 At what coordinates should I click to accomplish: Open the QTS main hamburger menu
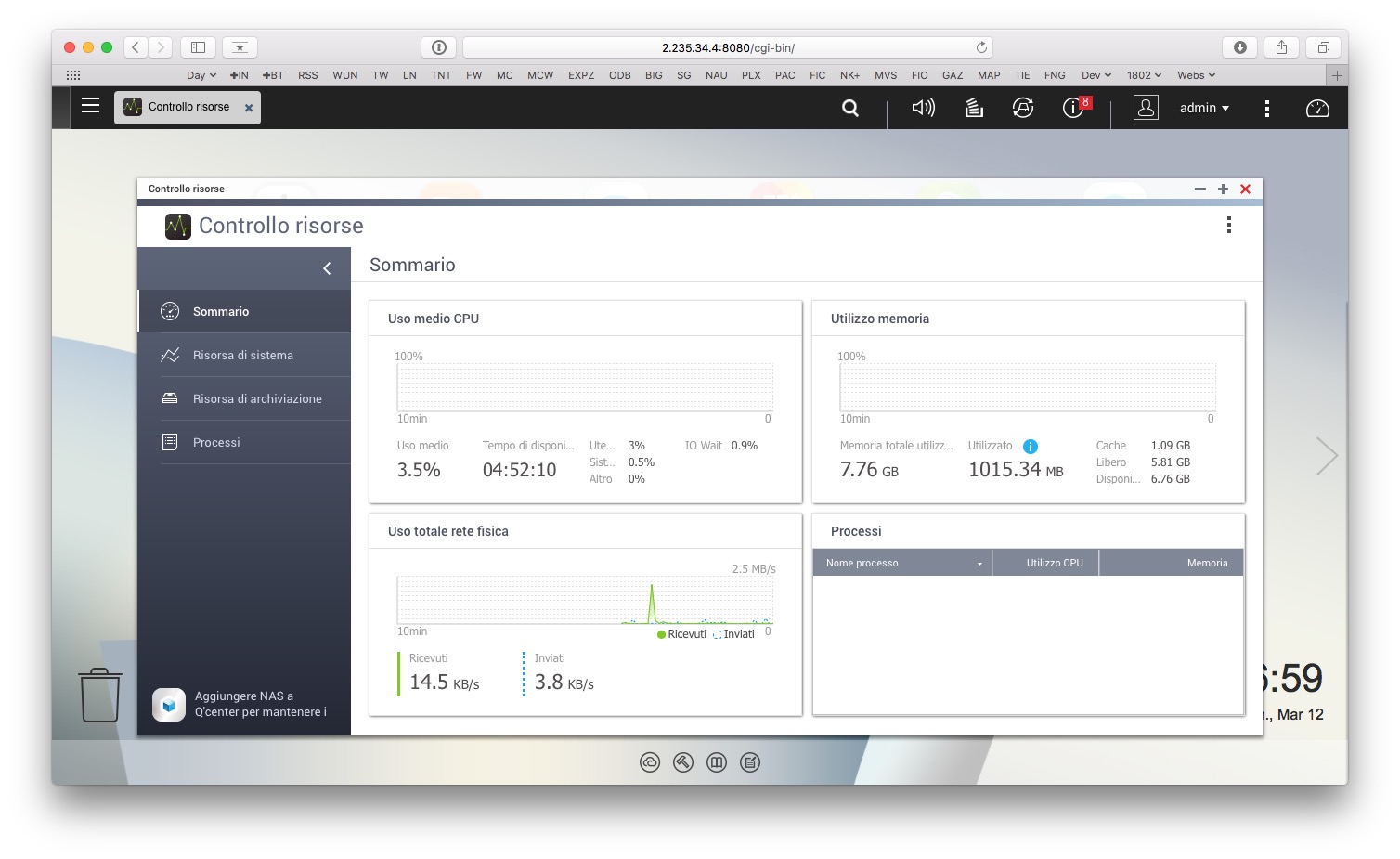point(90,106)
